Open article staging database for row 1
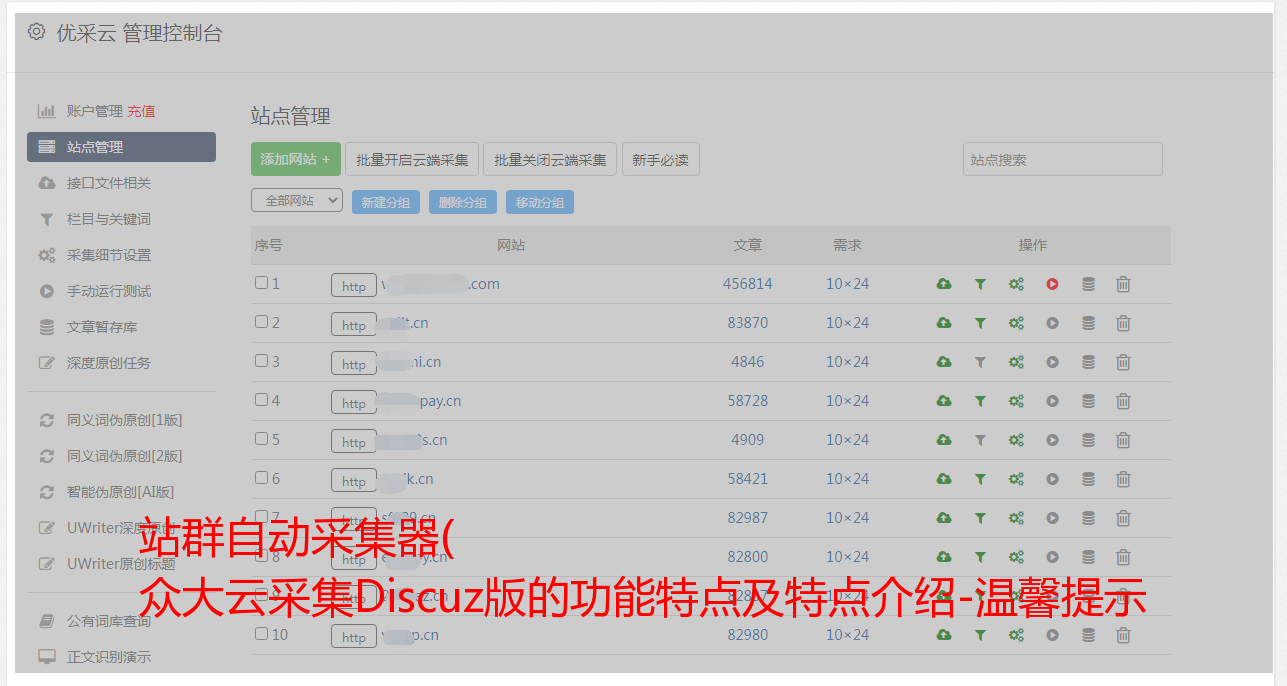 [1088, 284]
